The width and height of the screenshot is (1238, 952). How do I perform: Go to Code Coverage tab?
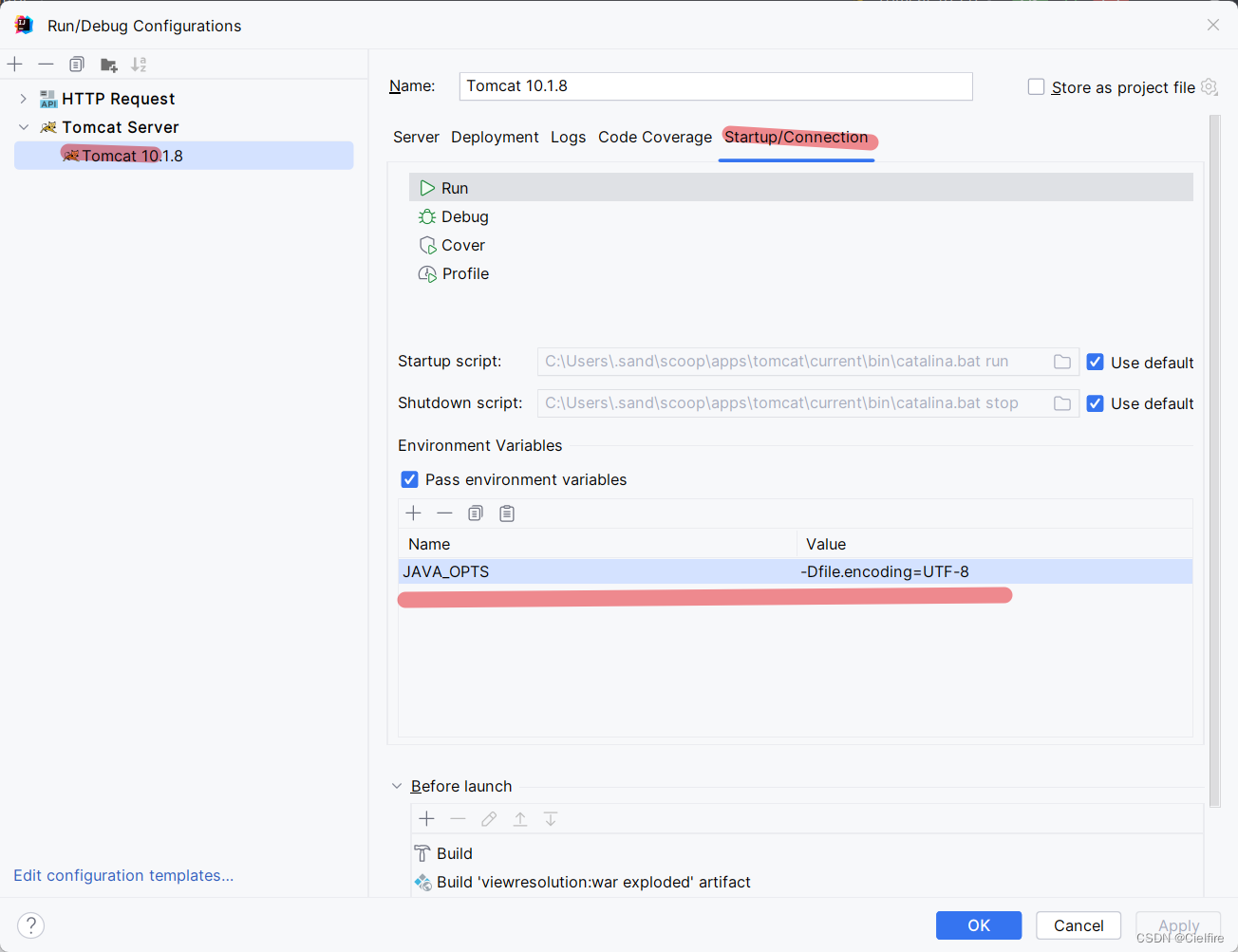655,137
